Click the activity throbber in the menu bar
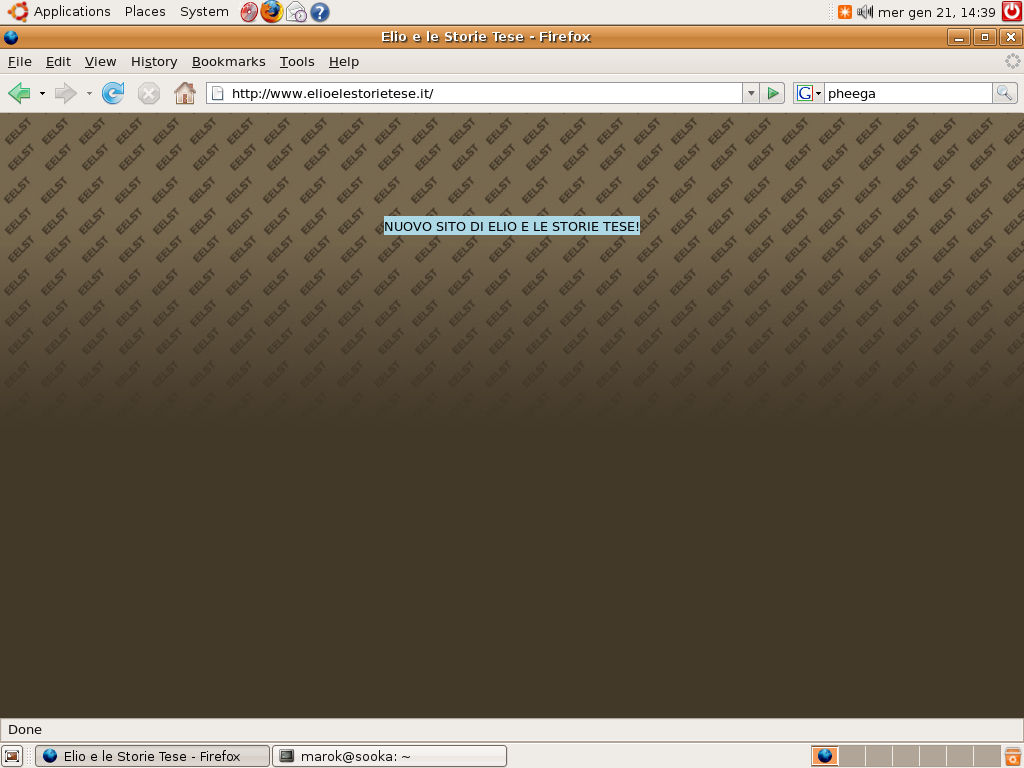Screen dimensions: 1024x768 coord(1012,61)
